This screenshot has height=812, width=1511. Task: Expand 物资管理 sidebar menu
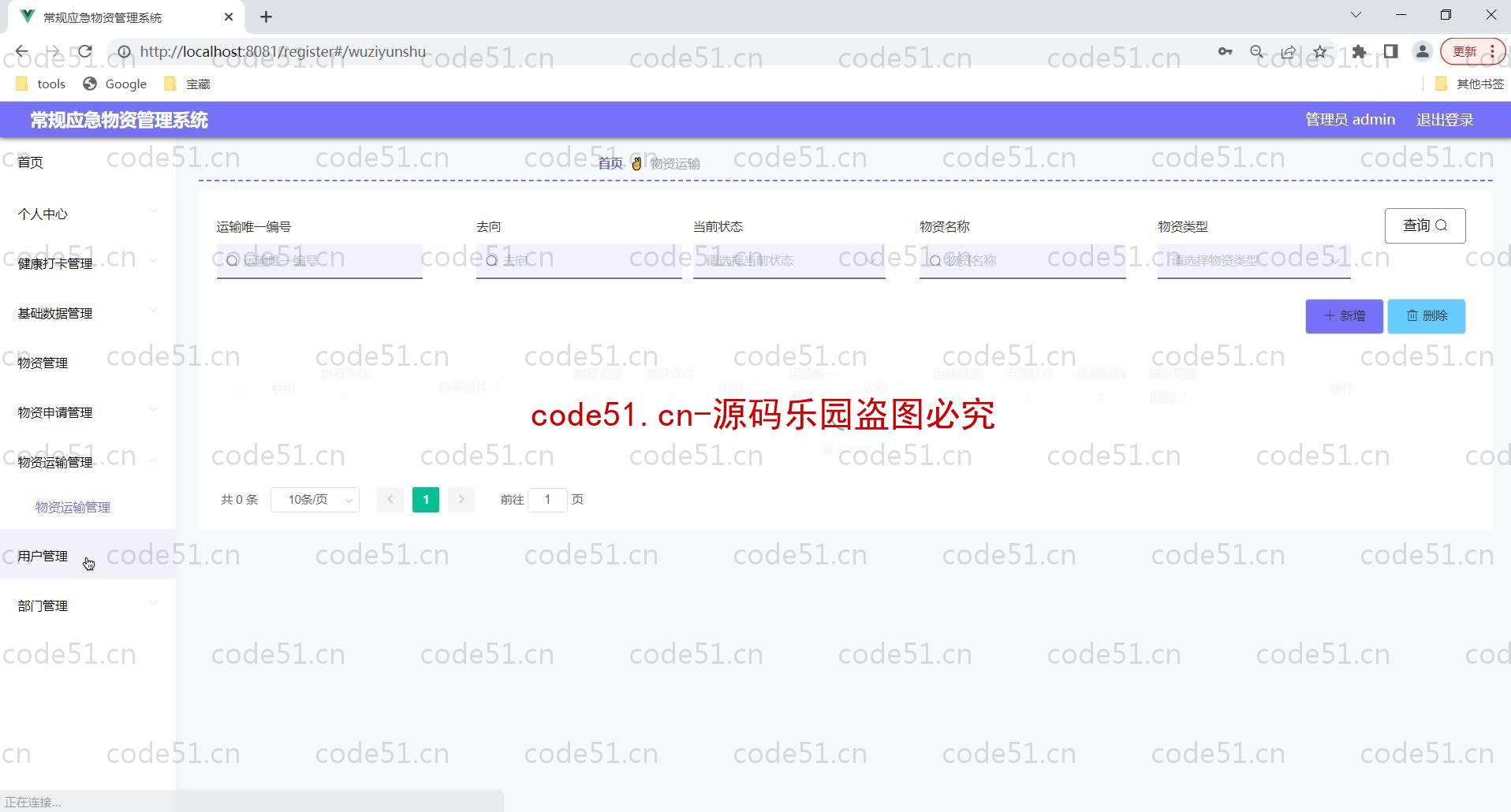point(88,363)
